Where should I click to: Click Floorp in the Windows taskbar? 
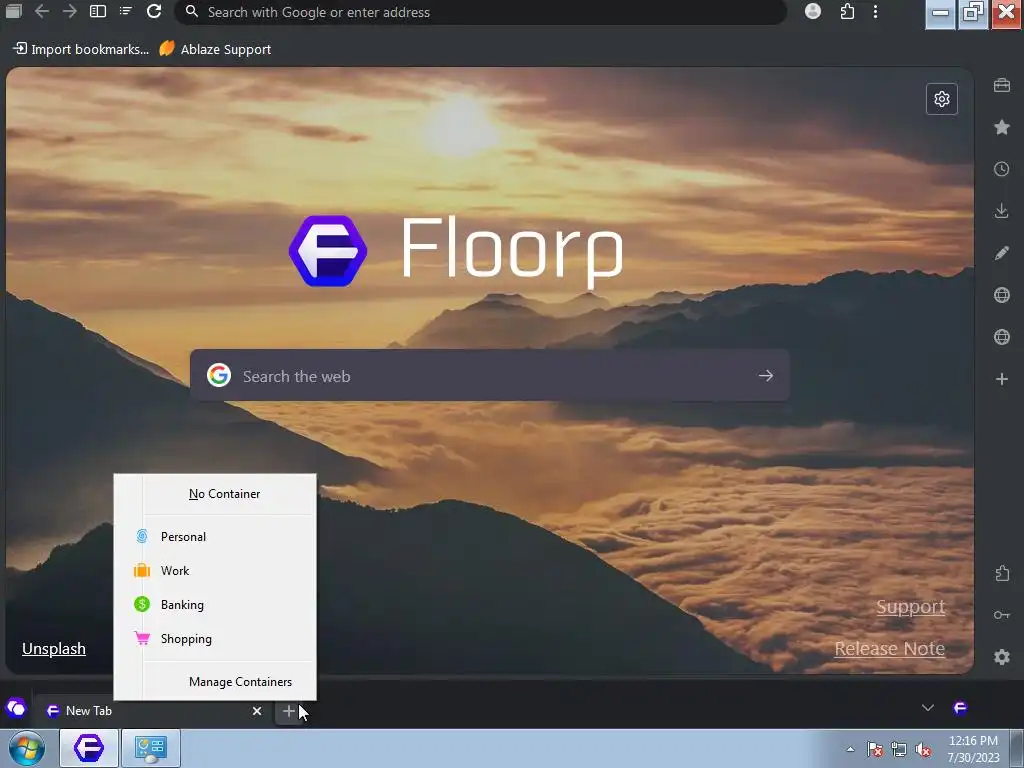(89, 748)
